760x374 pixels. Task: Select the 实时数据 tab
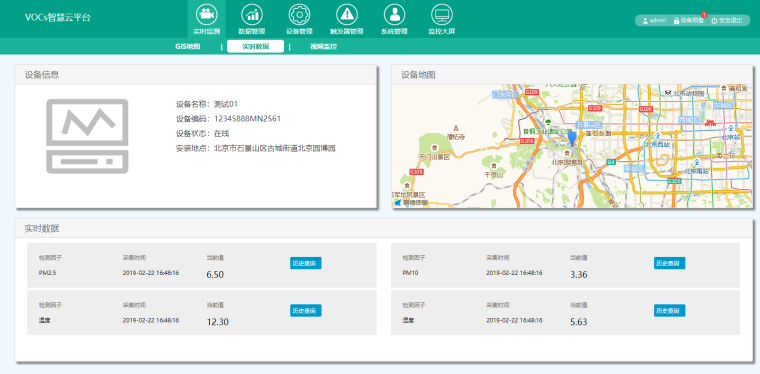(x=255, y=47)
